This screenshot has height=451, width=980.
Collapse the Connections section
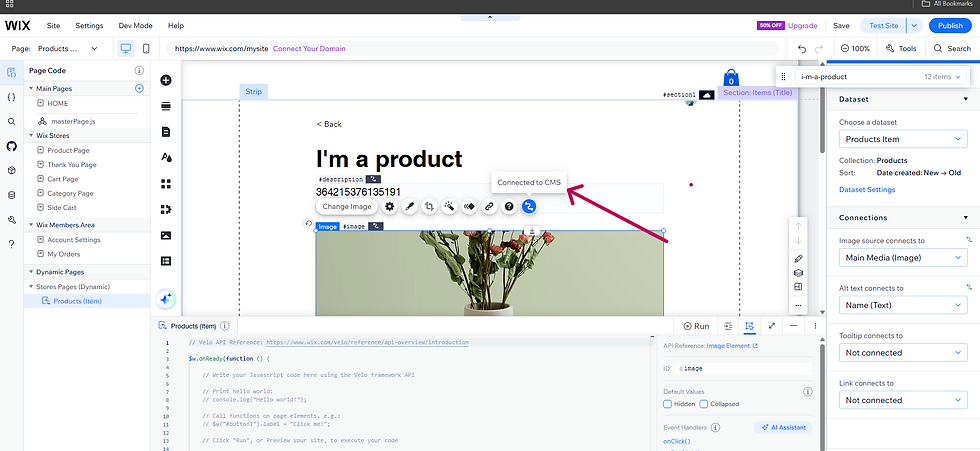(966, 217)
